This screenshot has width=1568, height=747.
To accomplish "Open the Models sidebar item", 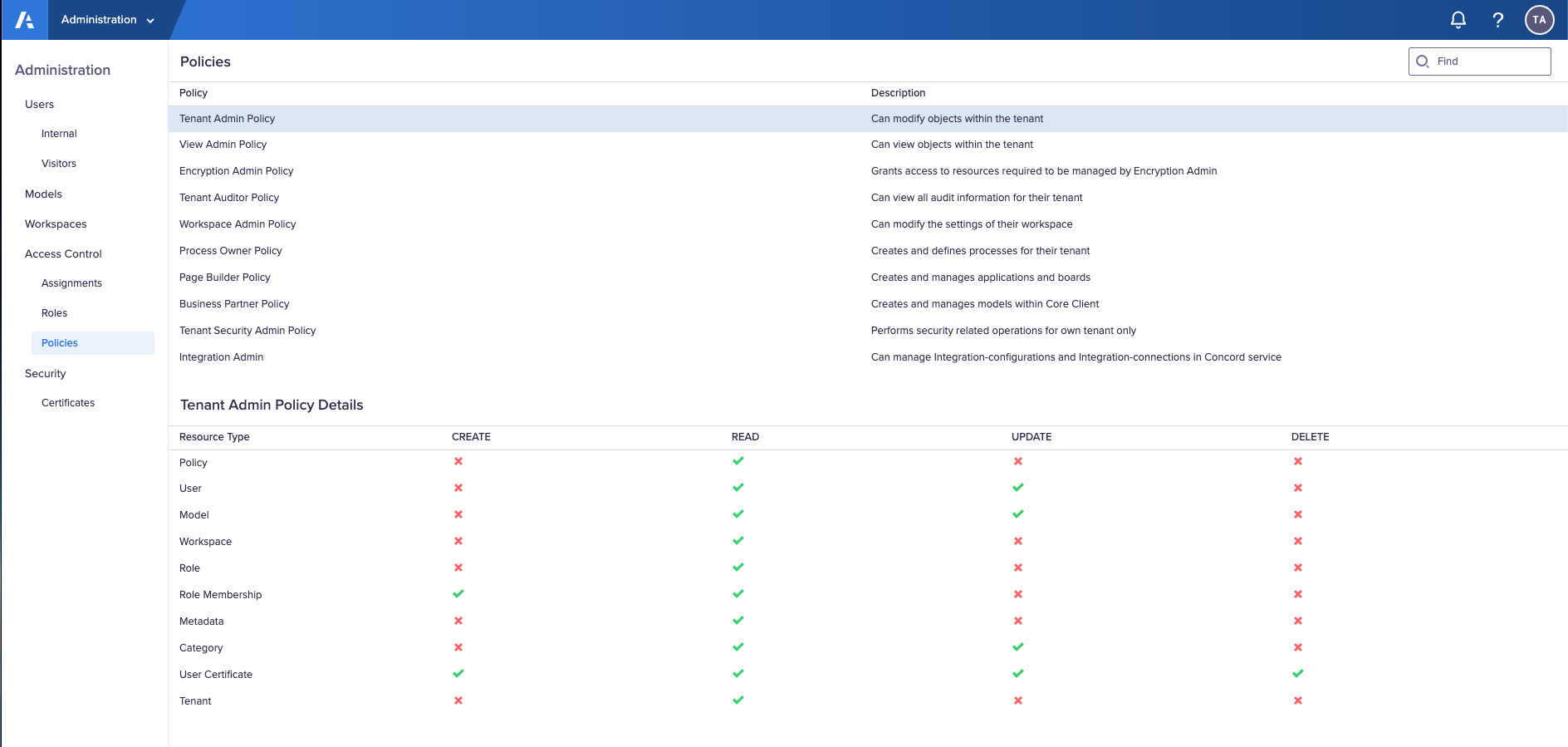I will click(x=43, y=194).
